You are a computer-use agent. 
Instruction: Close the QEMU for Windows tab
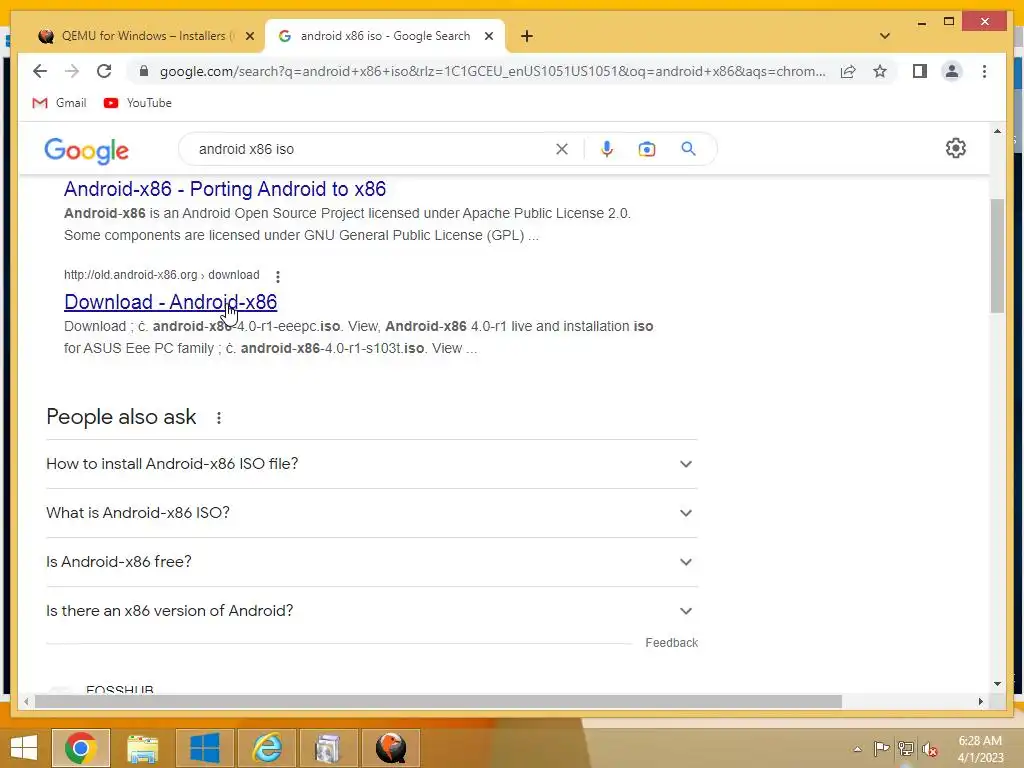coord(249,36)
